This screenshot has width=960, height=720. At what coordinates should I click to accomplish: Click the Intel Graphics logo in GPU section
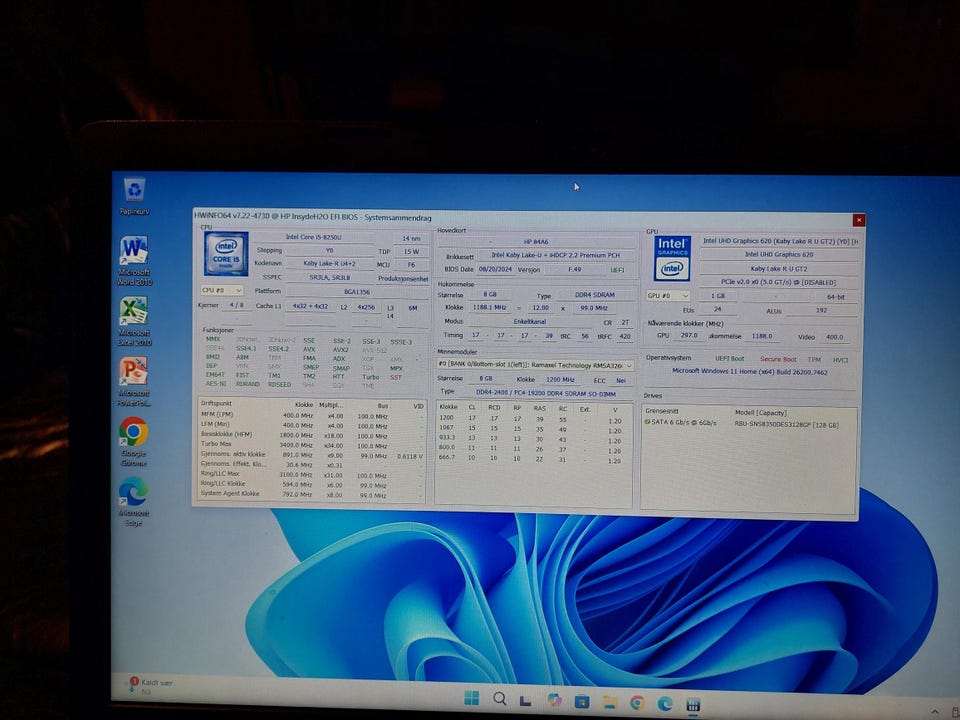672,258
